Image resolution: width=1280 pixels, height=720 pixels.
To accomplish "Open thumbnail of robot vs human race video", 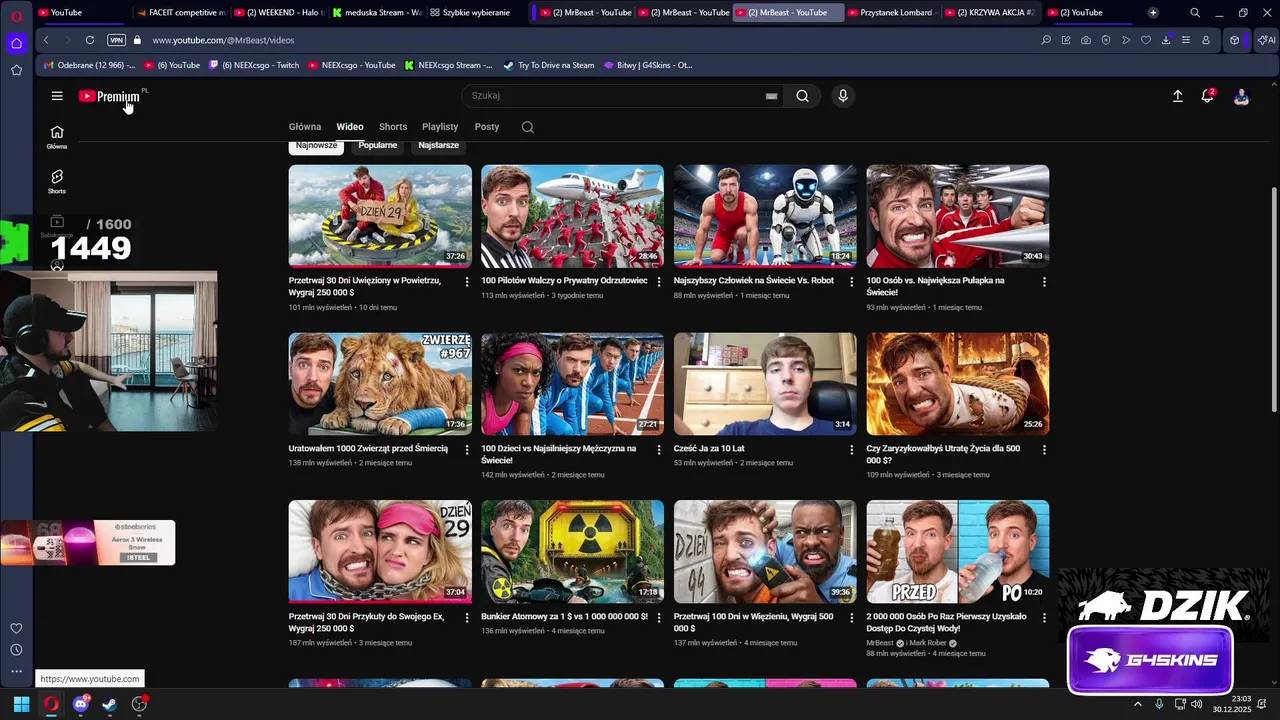I will (x=765, y=216).
